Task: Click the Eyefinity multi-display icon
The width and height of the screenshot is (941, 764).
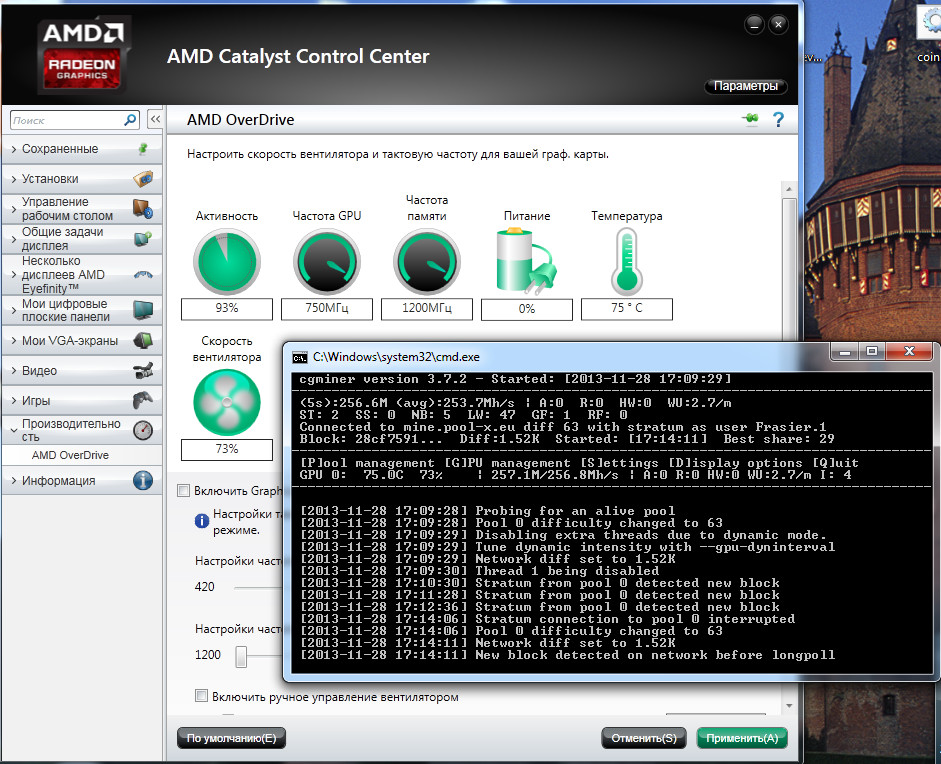Action: tap(143, 275)
